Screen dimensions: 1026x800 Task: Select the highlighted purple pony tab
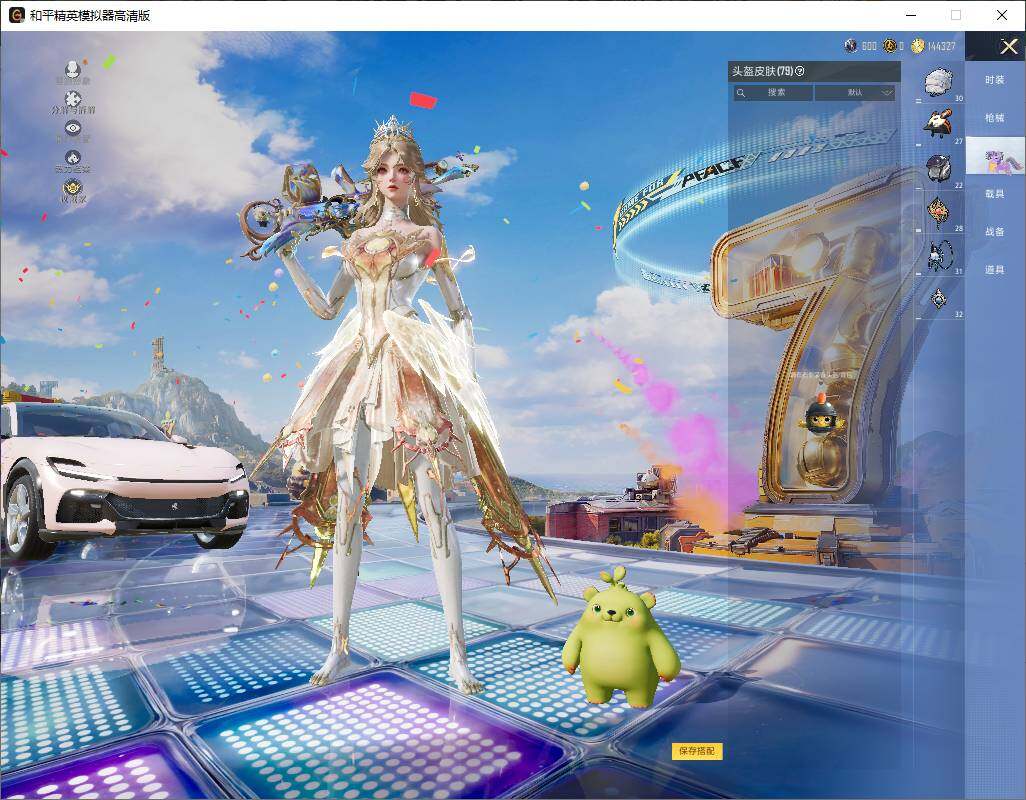coord(995,156)
